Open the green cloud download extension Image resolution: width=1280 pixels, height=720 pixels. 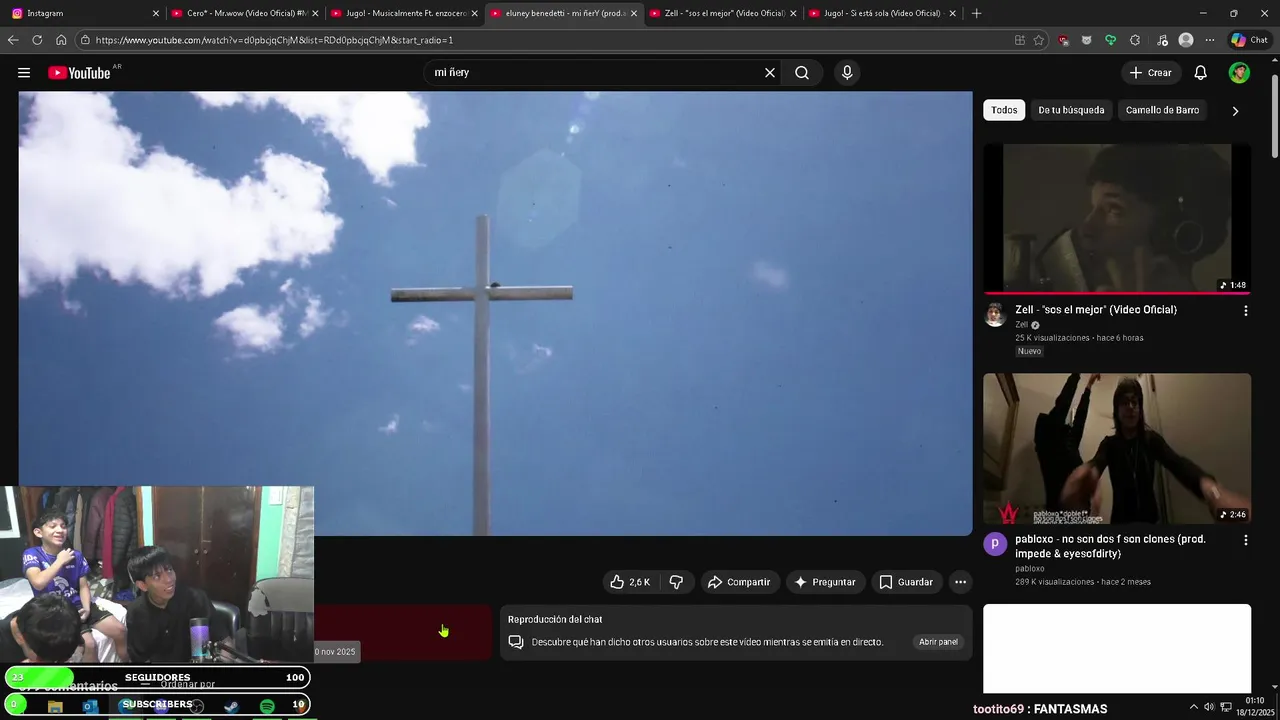pyautogui.click(x=1110, y=40)
